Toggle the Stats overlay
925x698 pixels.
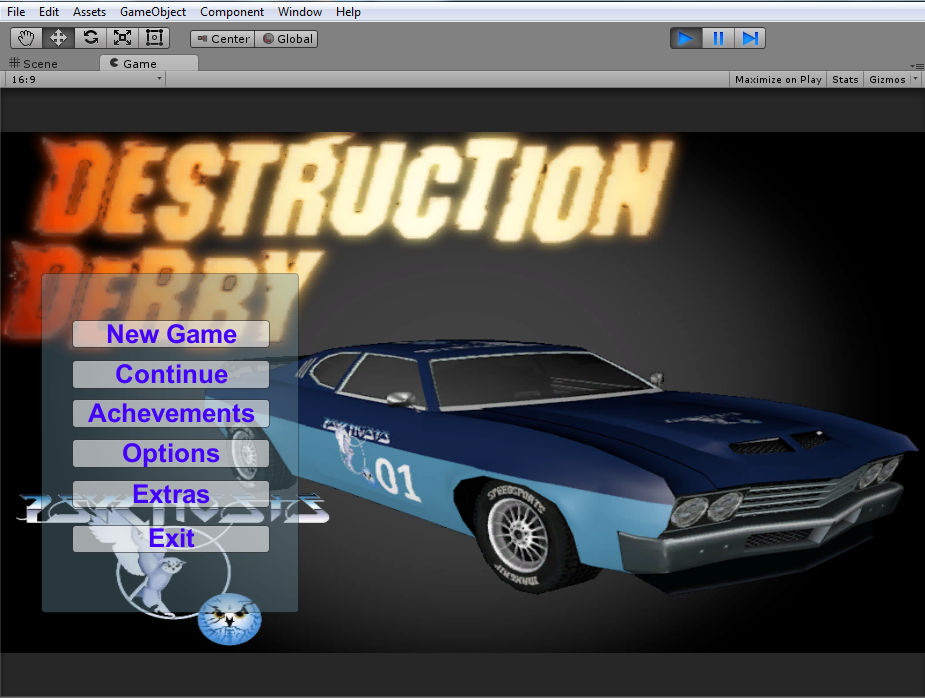(844, 79)
